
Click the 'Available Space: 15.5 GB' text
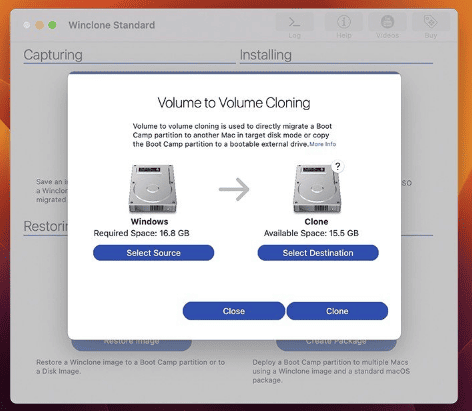click(311, 233)
